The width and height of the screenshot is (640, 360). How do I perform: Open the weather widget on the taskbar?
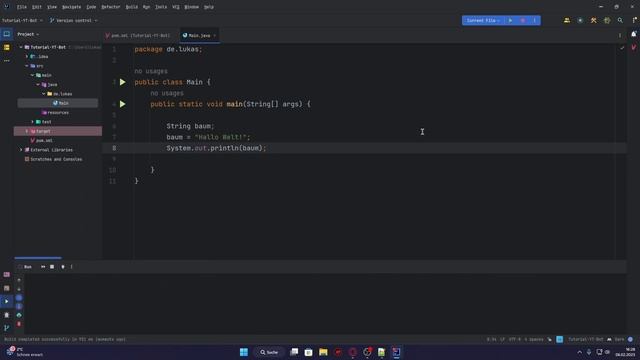point(24,352)
